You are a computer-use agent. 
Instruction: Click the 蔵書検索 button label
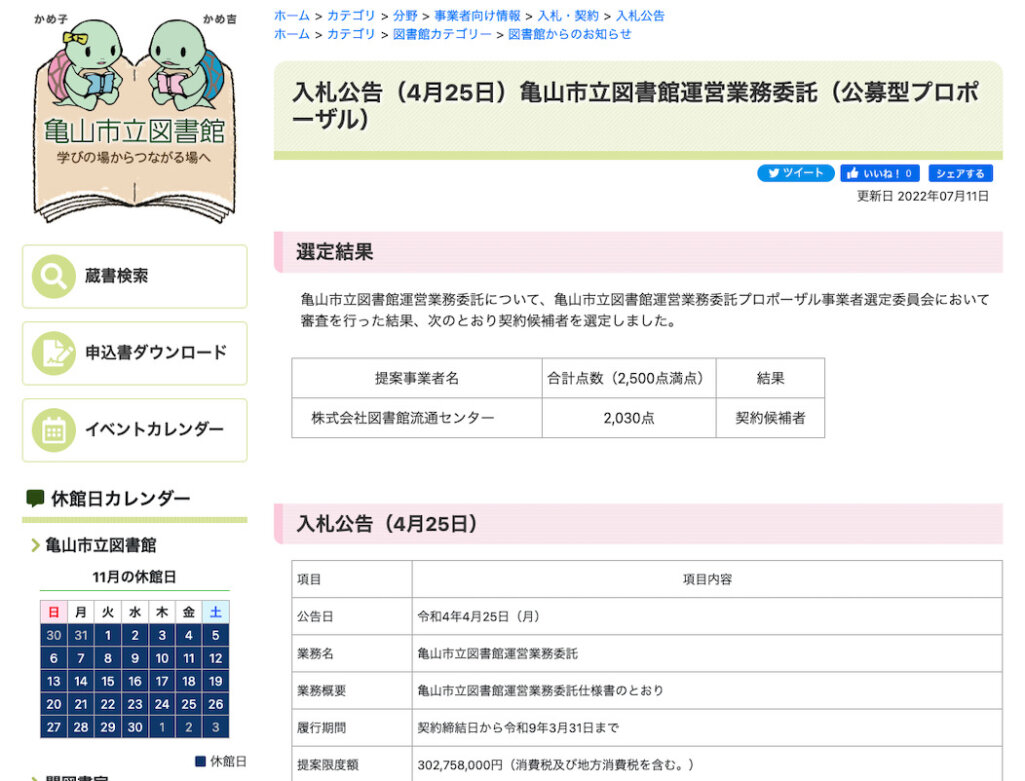click(x=116, y=277)
